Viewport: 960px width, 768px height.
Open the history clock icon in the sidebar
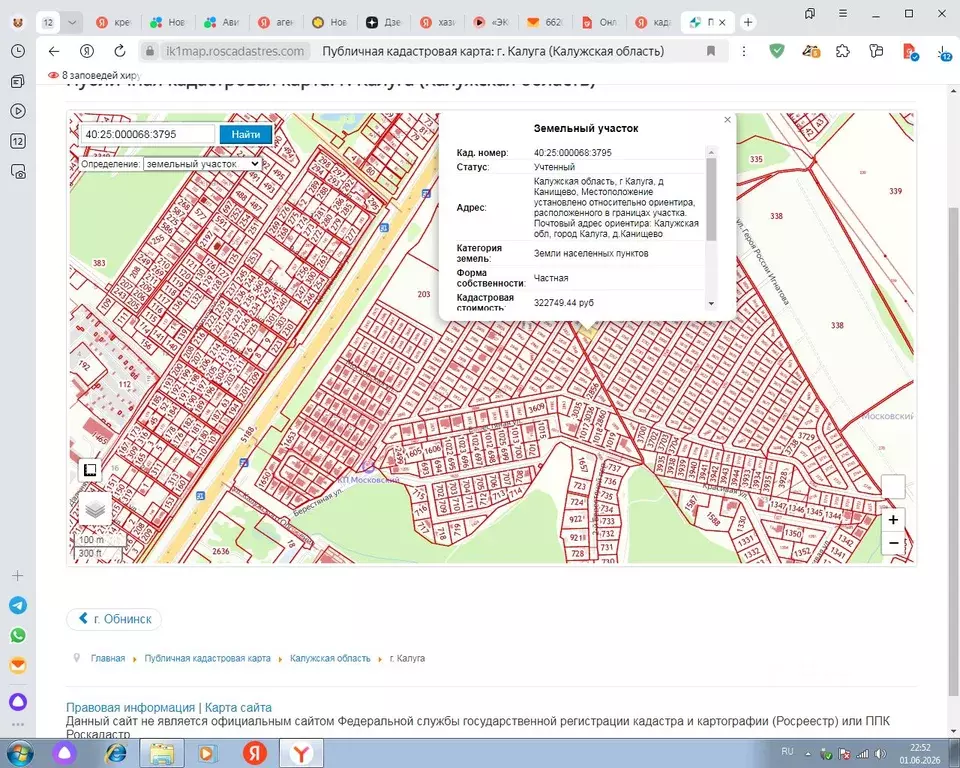pyautogui.click(x=18, y=51)
